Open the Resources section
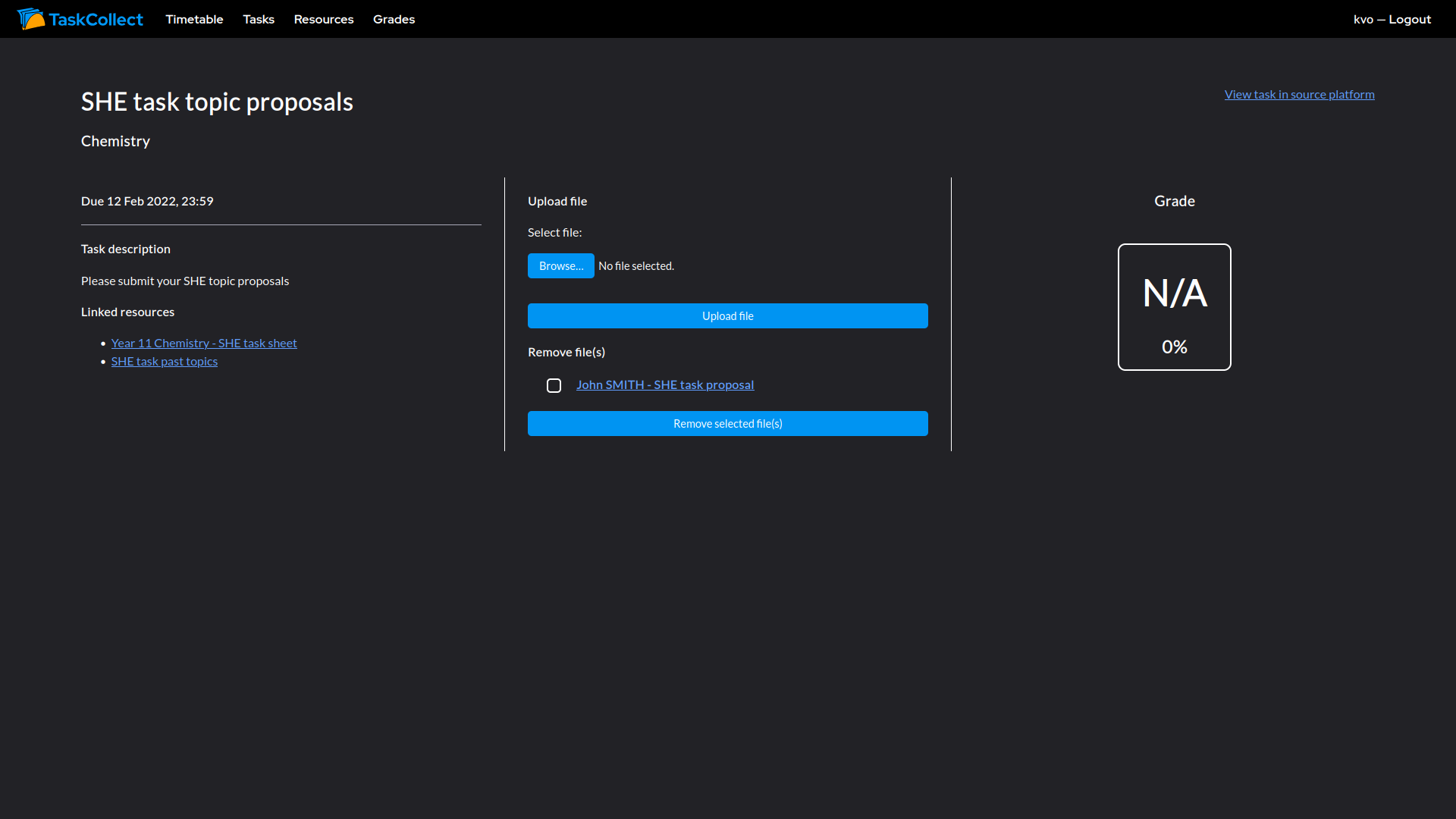The height and width of the screenshot is (819, 1456). (x=324, y=20)
